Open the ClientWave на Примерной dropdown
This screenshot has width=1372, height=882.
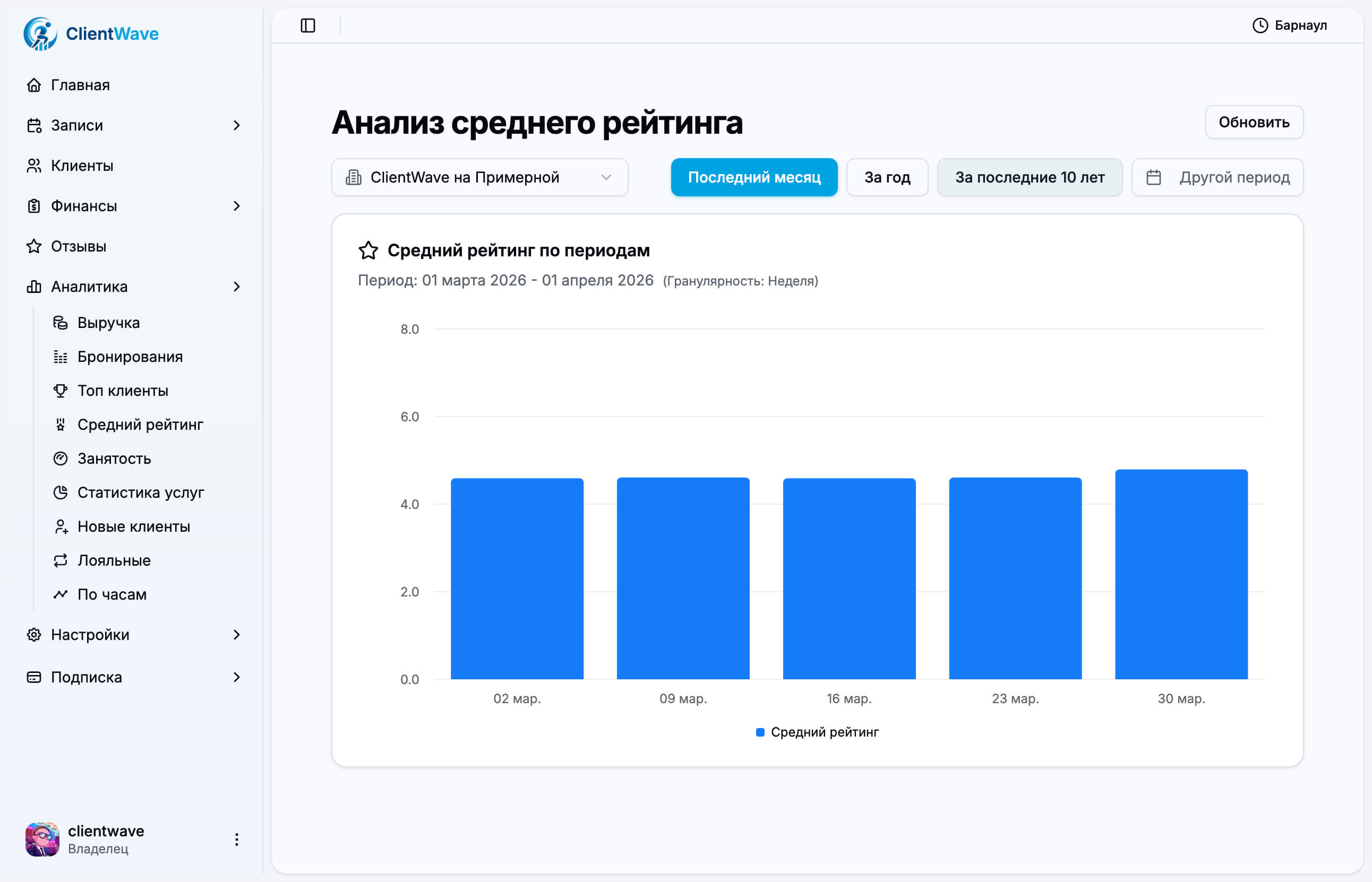(479, 178)
